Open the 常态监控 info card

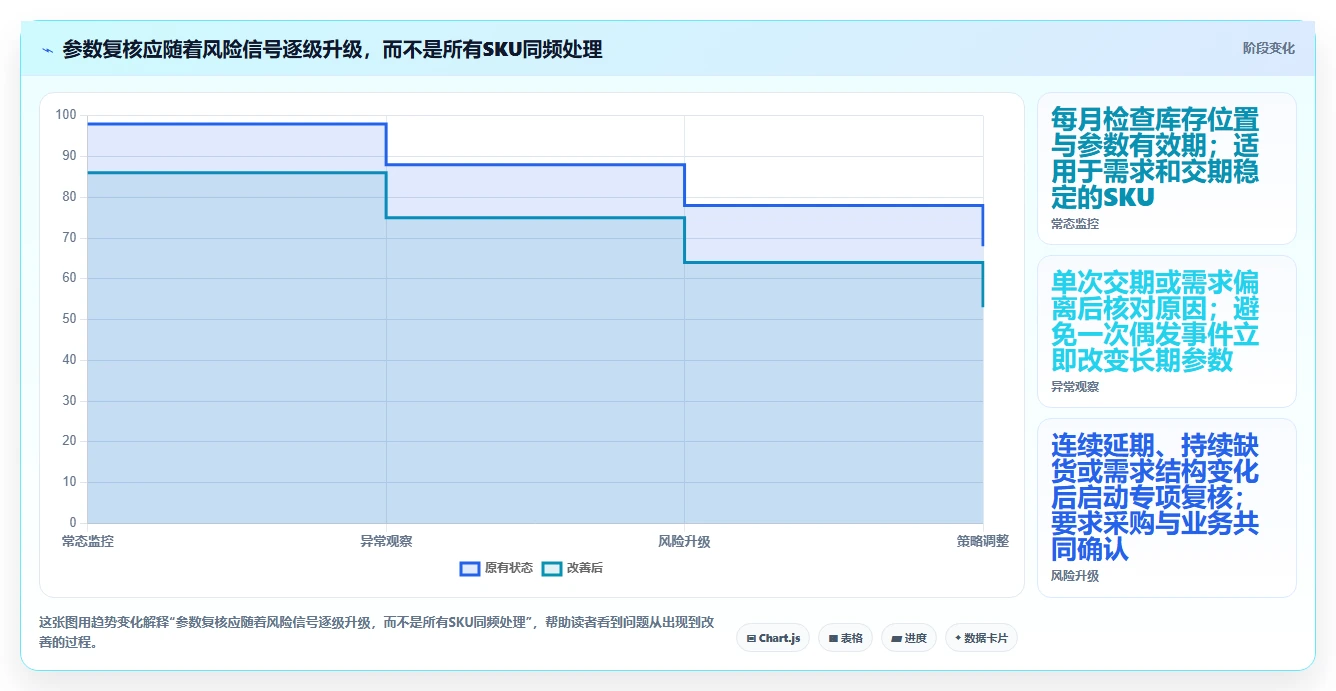[1167, 169]
